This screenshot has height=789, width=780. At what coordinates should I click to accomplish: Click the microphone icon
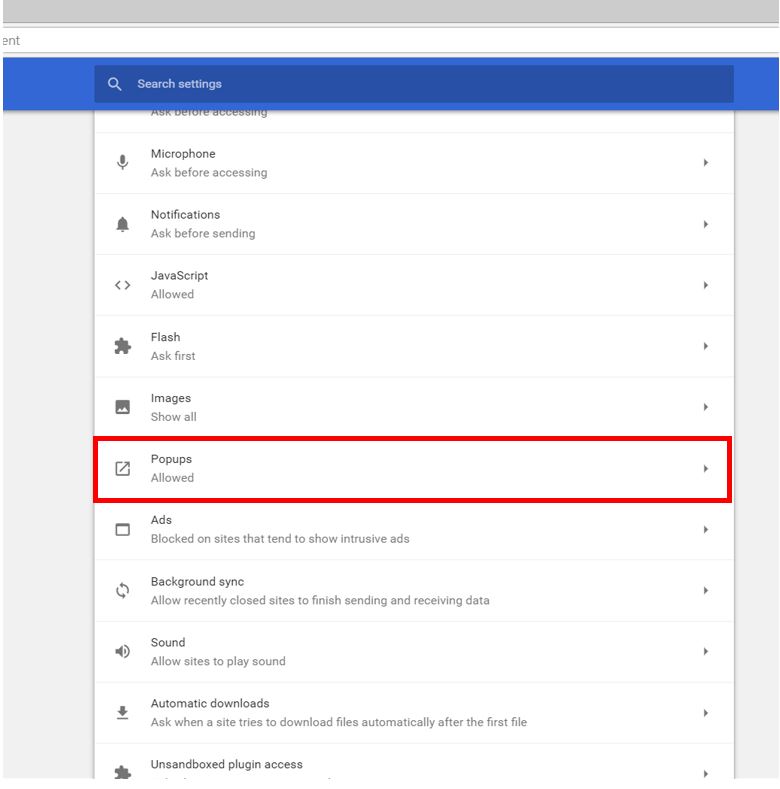coord(122,163)
